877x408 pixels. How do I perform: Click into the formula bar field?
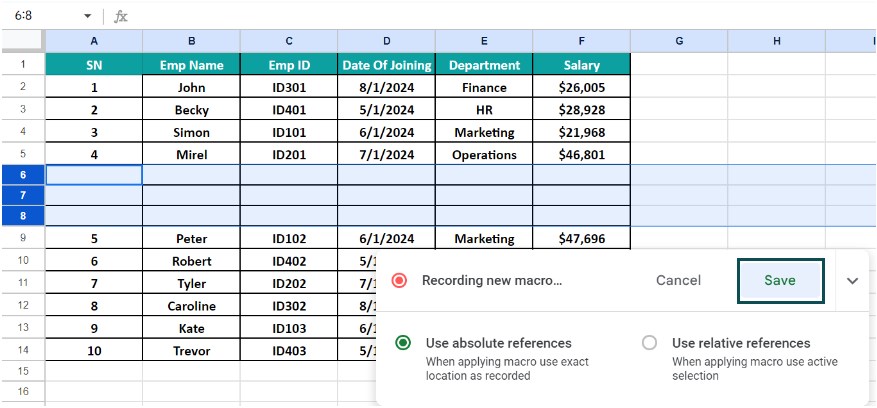503,16
